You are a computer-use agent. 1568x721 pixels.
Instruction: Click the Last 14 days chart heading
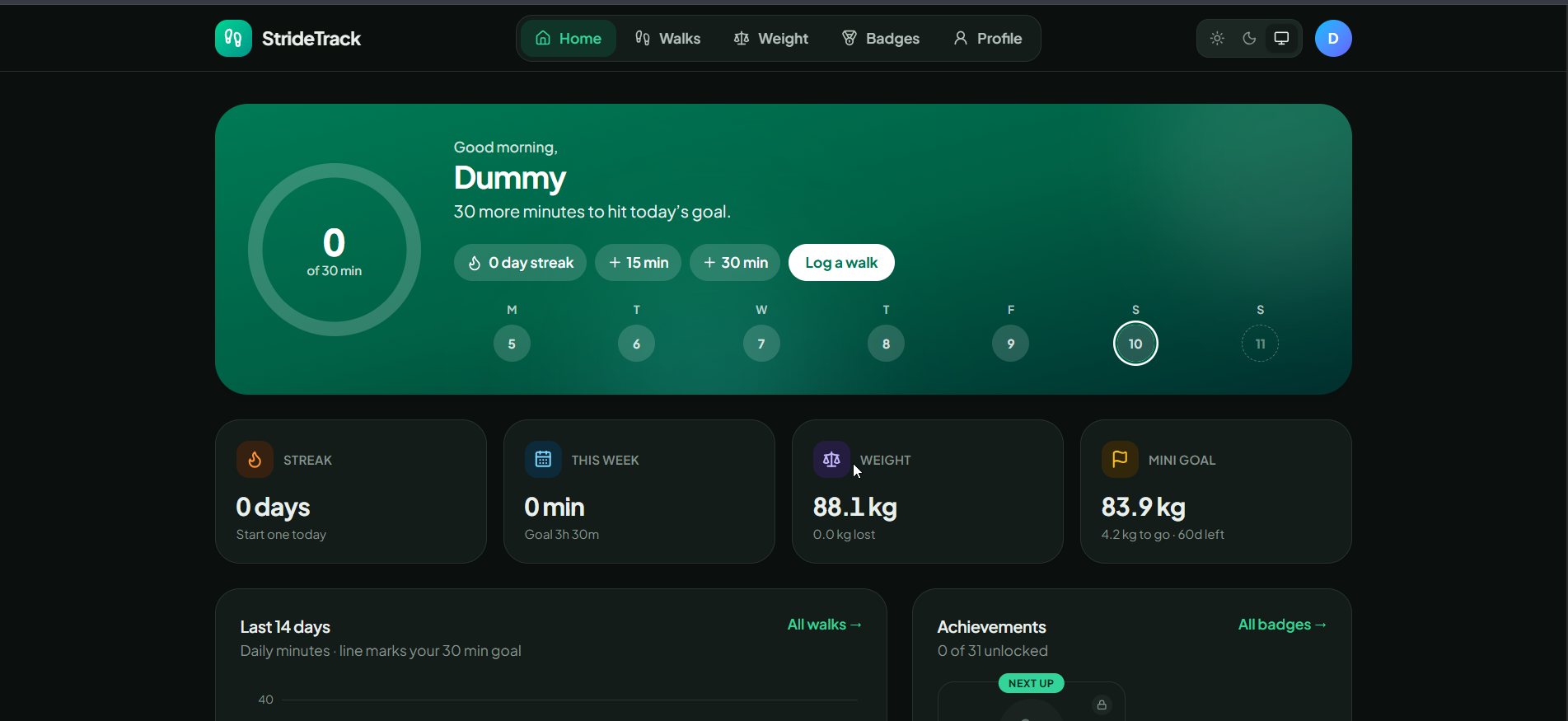(x=285, y=627)
